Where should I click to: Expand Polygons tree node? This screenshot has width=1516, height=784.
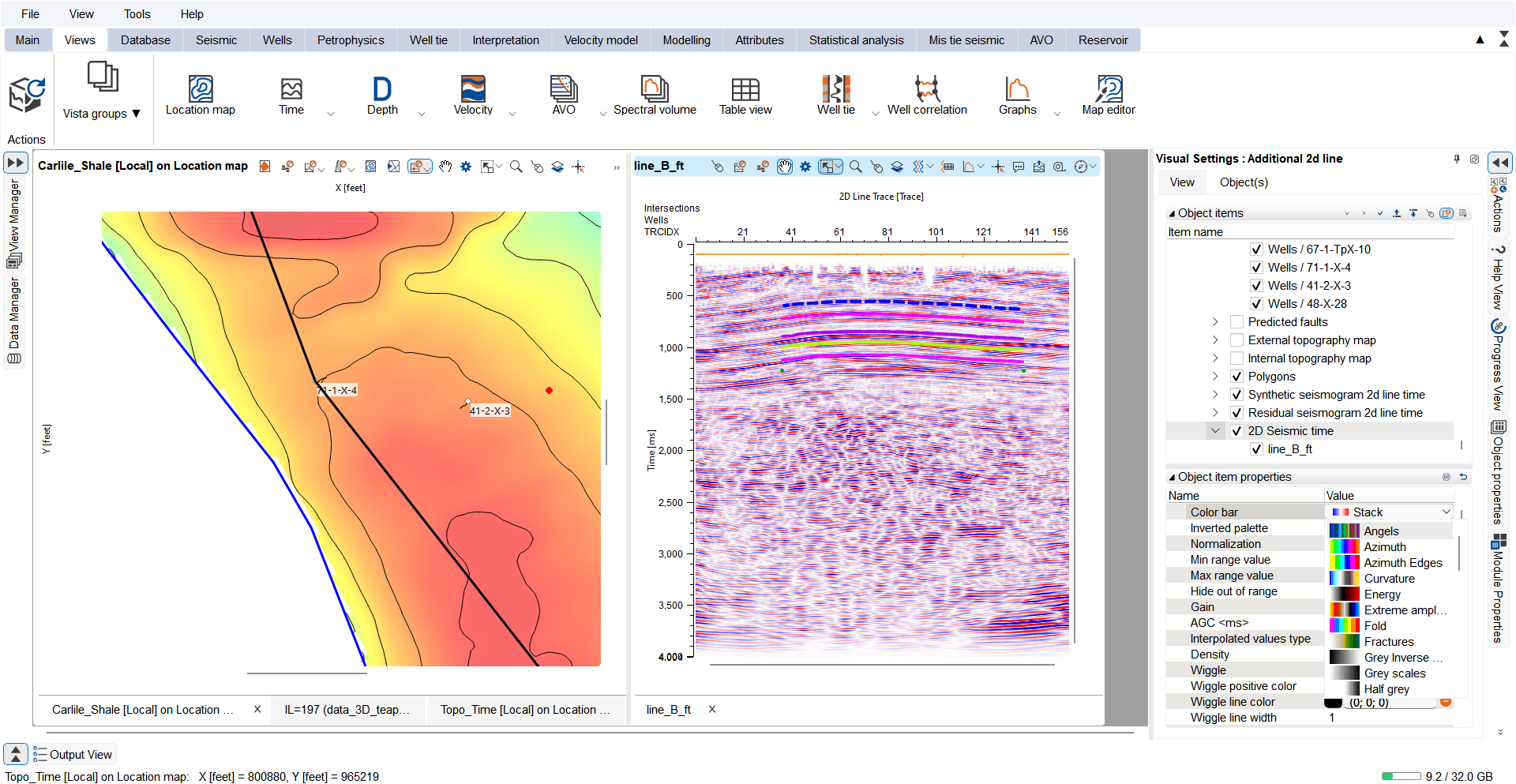(x=1215, y=377)
